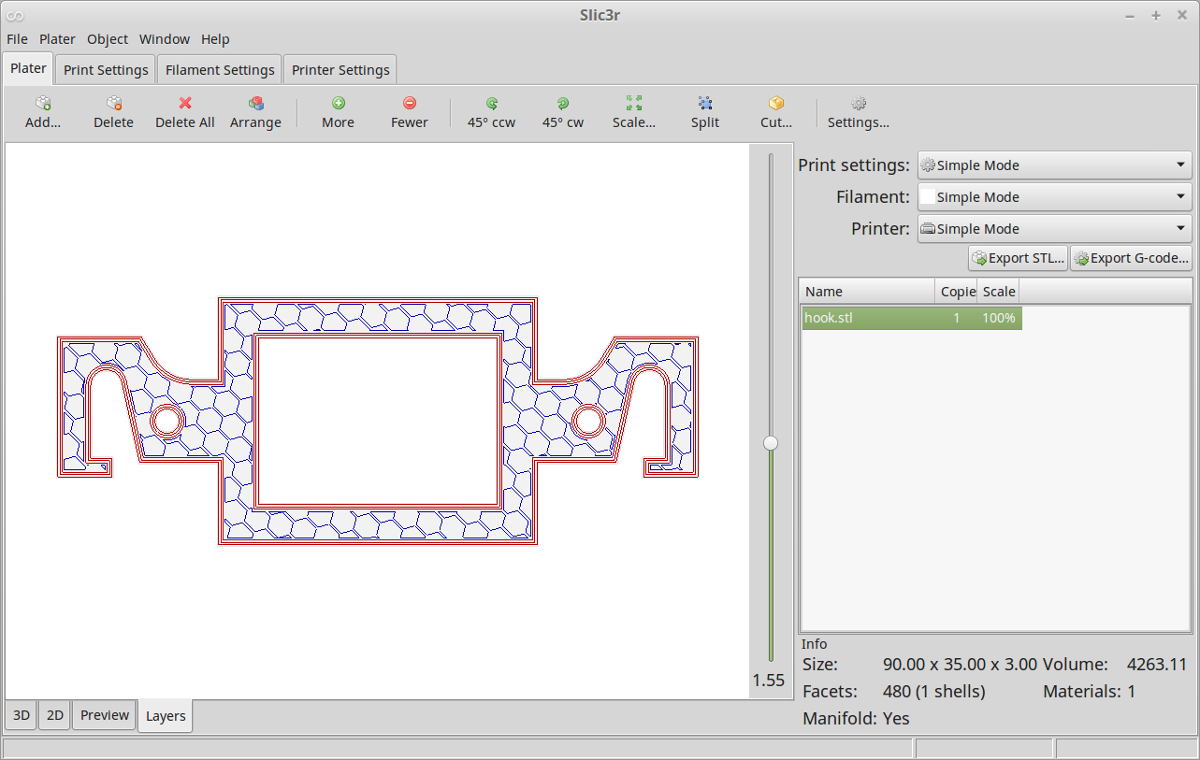Click the filament color swatch
Viewport: 1200px width, 760px height.
click(x=927, y=197)
